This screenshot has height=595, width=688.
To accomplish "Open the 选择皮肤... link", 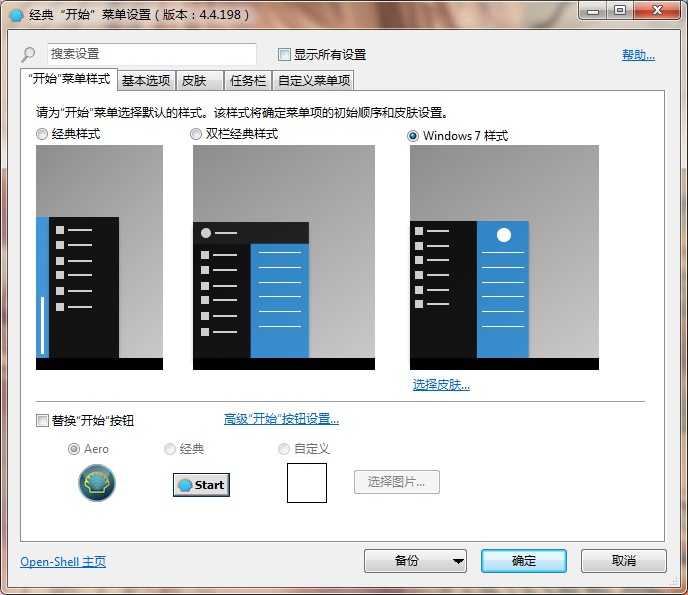I will coord(441,384).
